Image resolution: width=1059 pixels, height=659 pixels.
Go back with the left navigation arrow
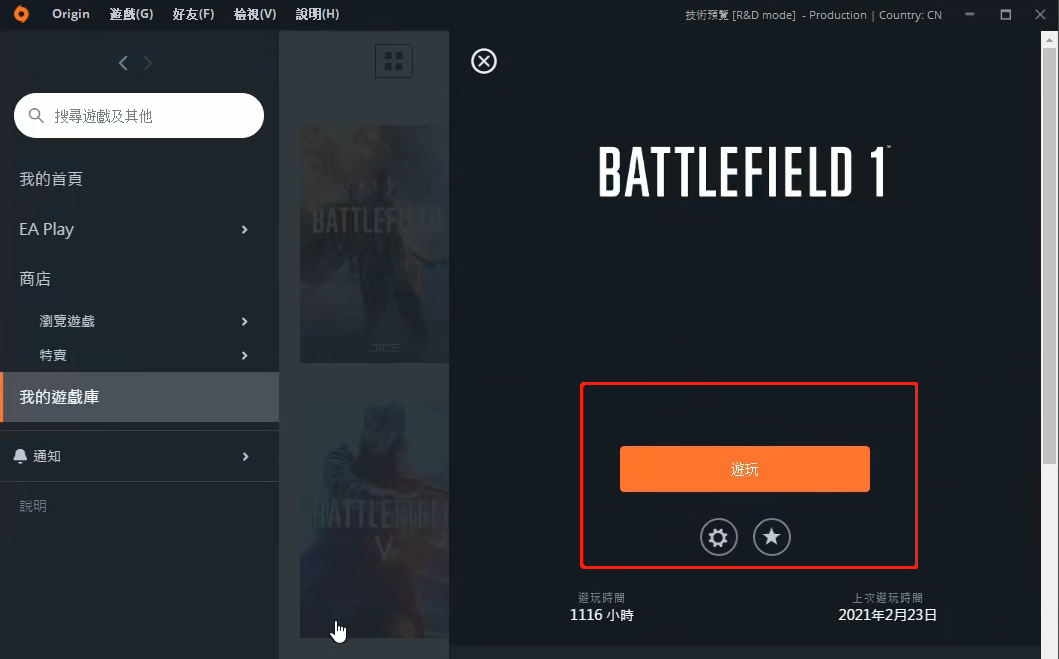123,63
